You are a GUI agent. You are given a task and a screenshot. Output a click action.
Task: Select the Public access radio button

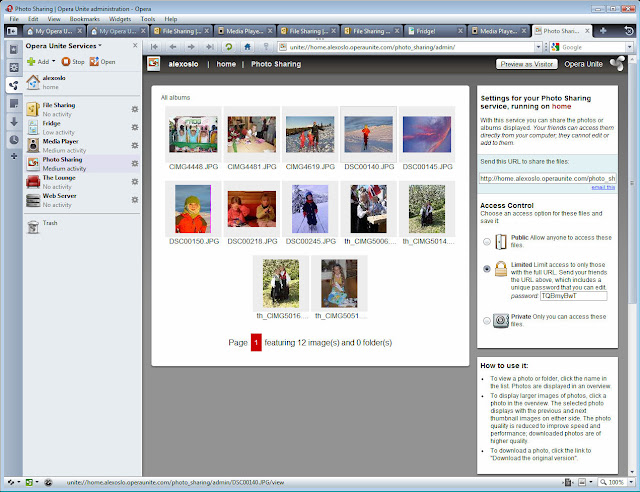tap(486, 242)
